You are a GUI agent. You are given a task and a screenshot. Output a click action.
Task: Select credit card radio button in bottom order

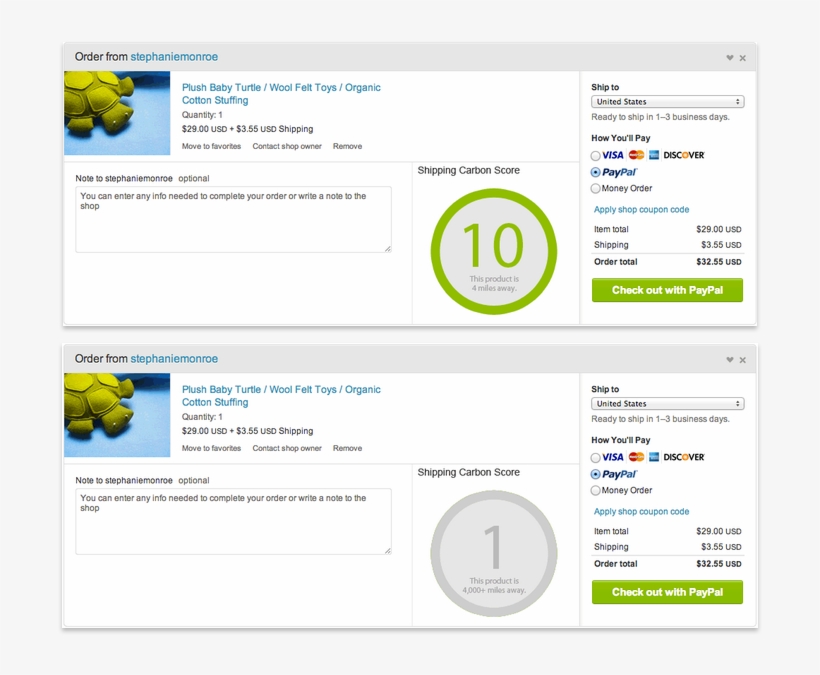coord(595,458)
